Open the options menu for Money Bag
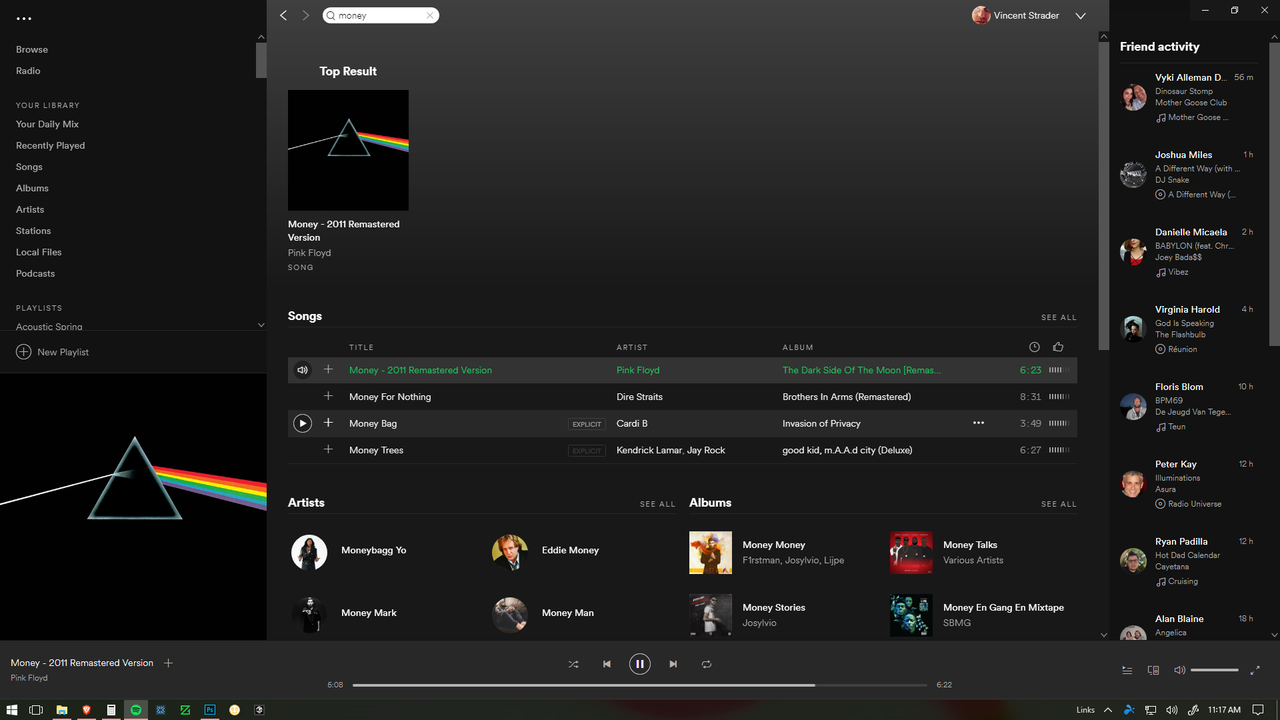 (x=978, y=423)
